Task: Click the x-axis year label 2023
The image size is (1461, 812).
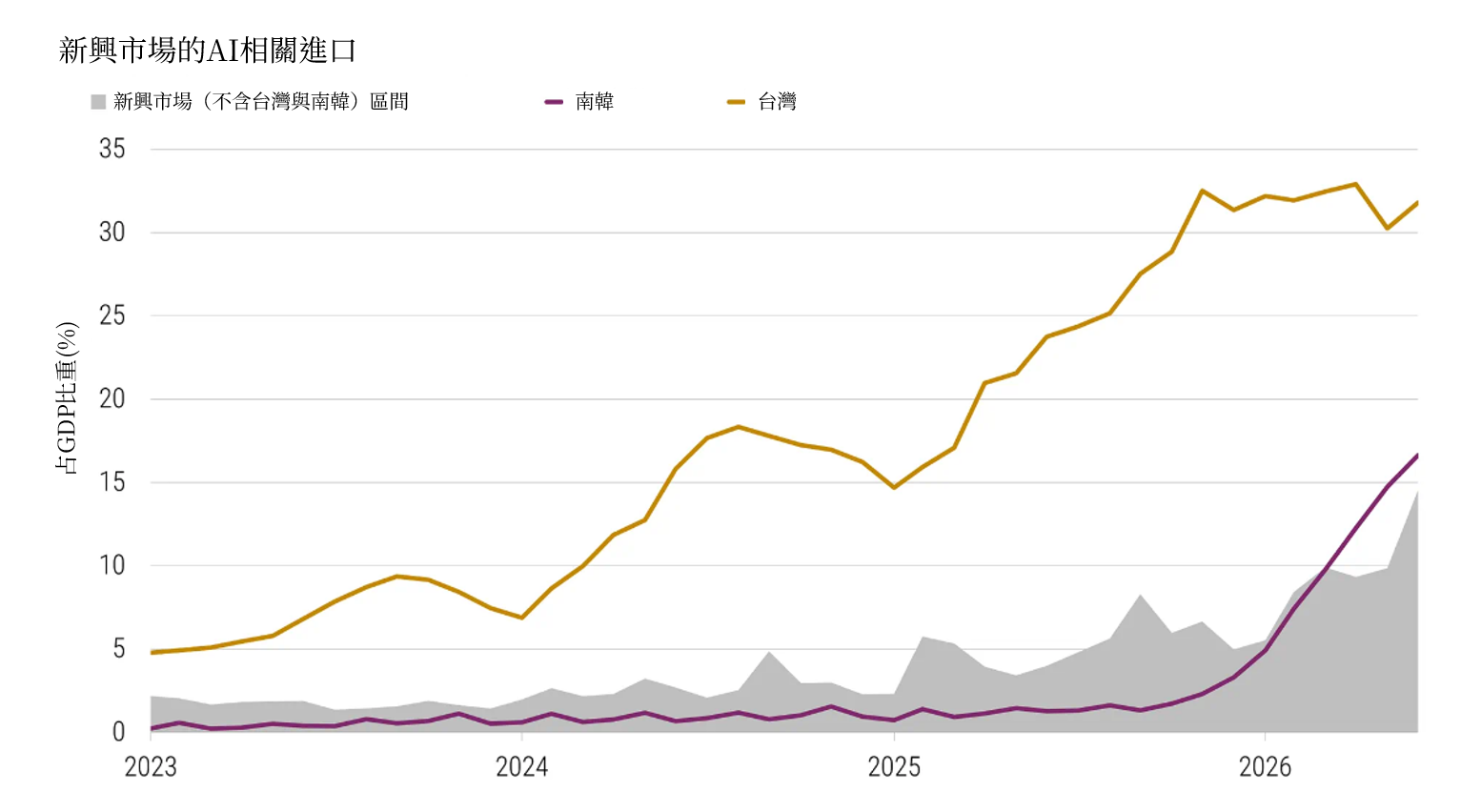Action: tap(151, 767)
